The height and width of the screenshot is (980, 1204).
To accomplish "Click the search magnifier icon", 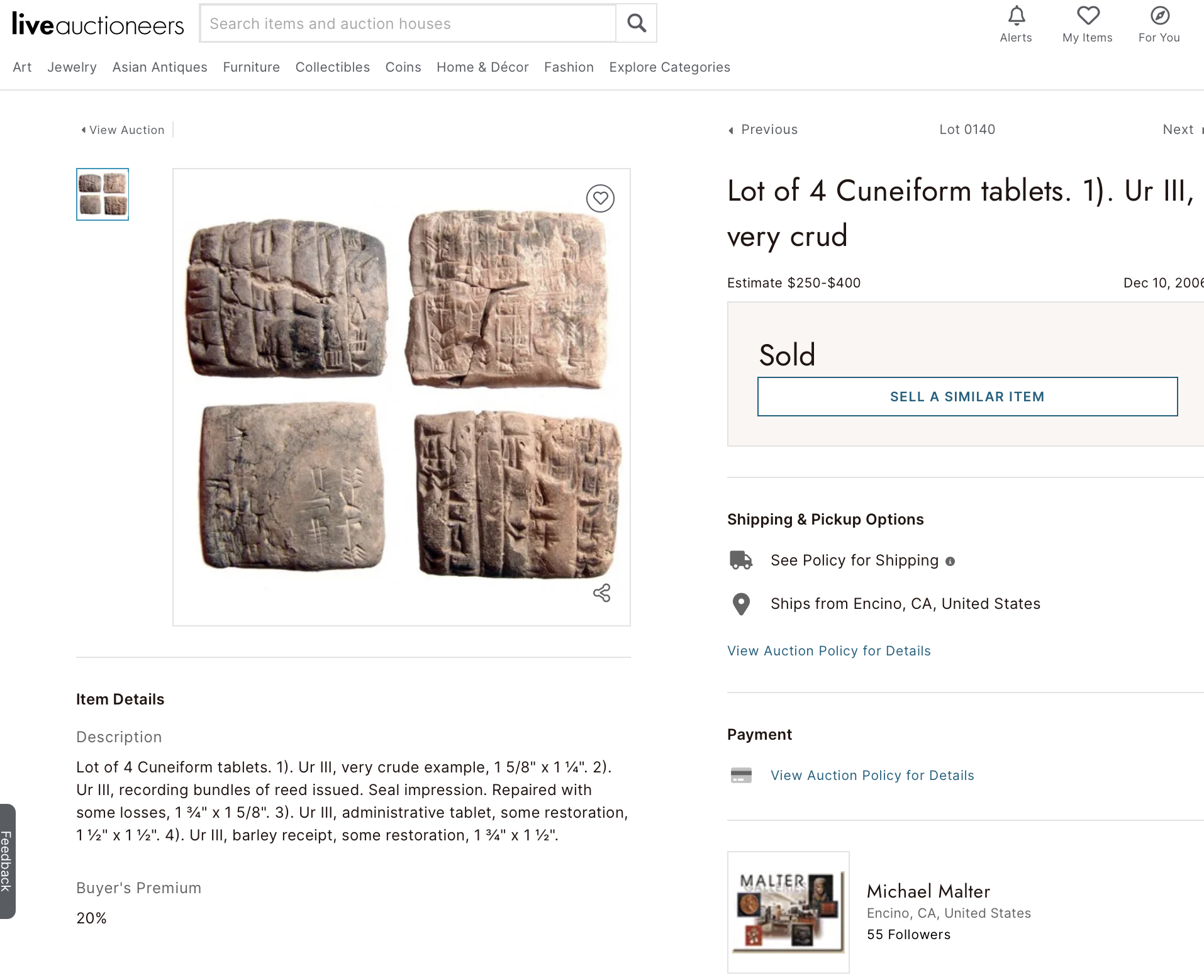I will (636, 23).
